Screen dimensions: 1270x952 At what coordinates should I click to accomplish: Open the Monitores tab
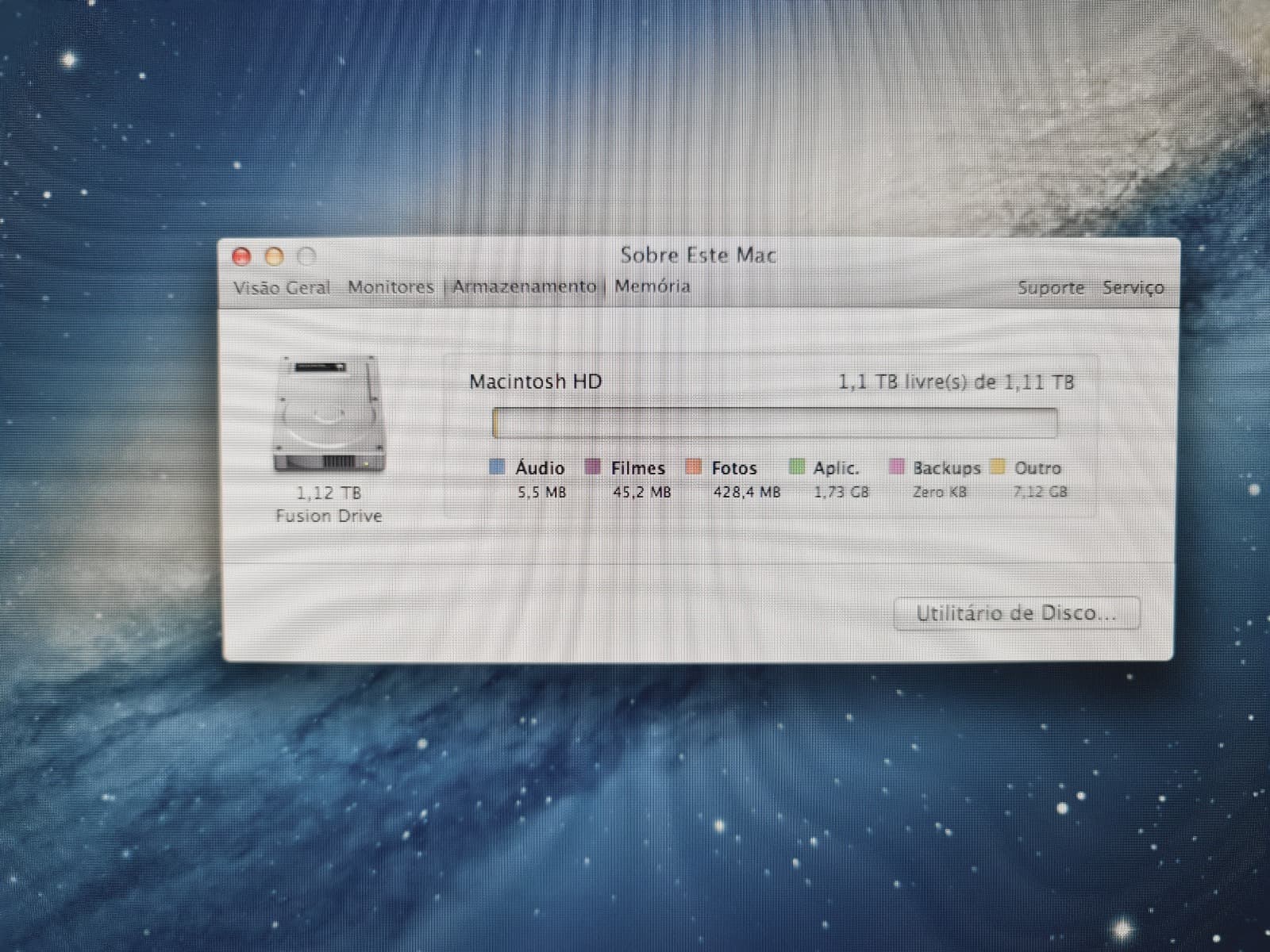(391, 286)
